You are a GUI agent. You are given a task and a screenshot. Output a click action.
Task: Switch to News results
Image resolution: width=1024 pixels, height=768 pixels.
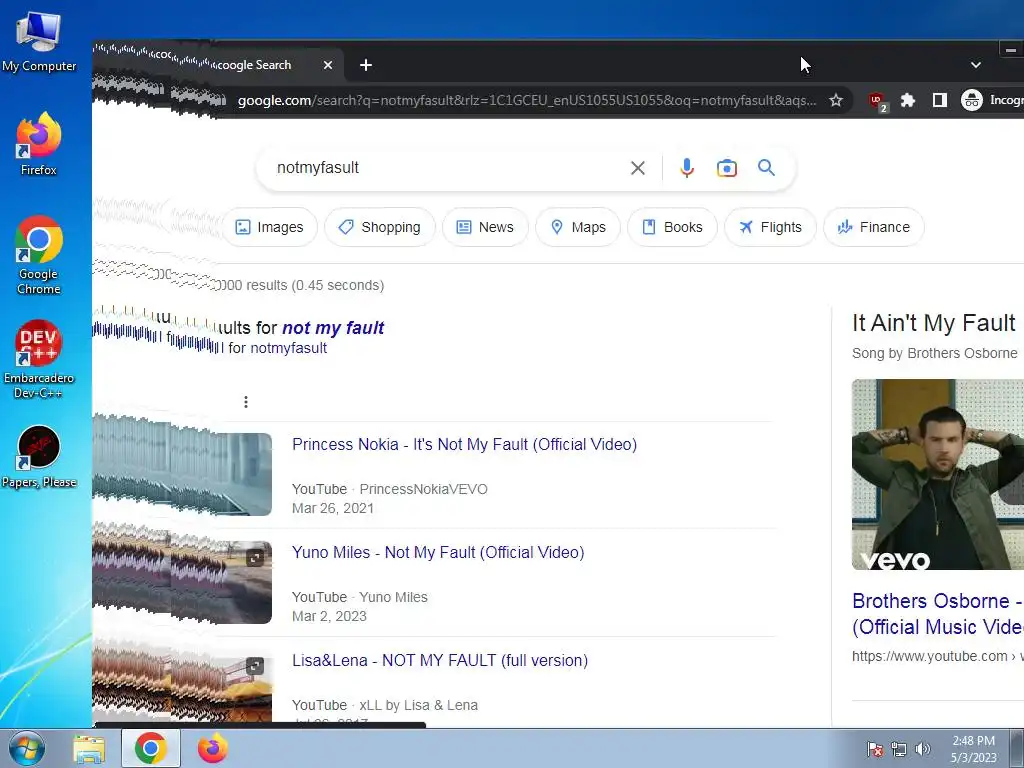485,227
